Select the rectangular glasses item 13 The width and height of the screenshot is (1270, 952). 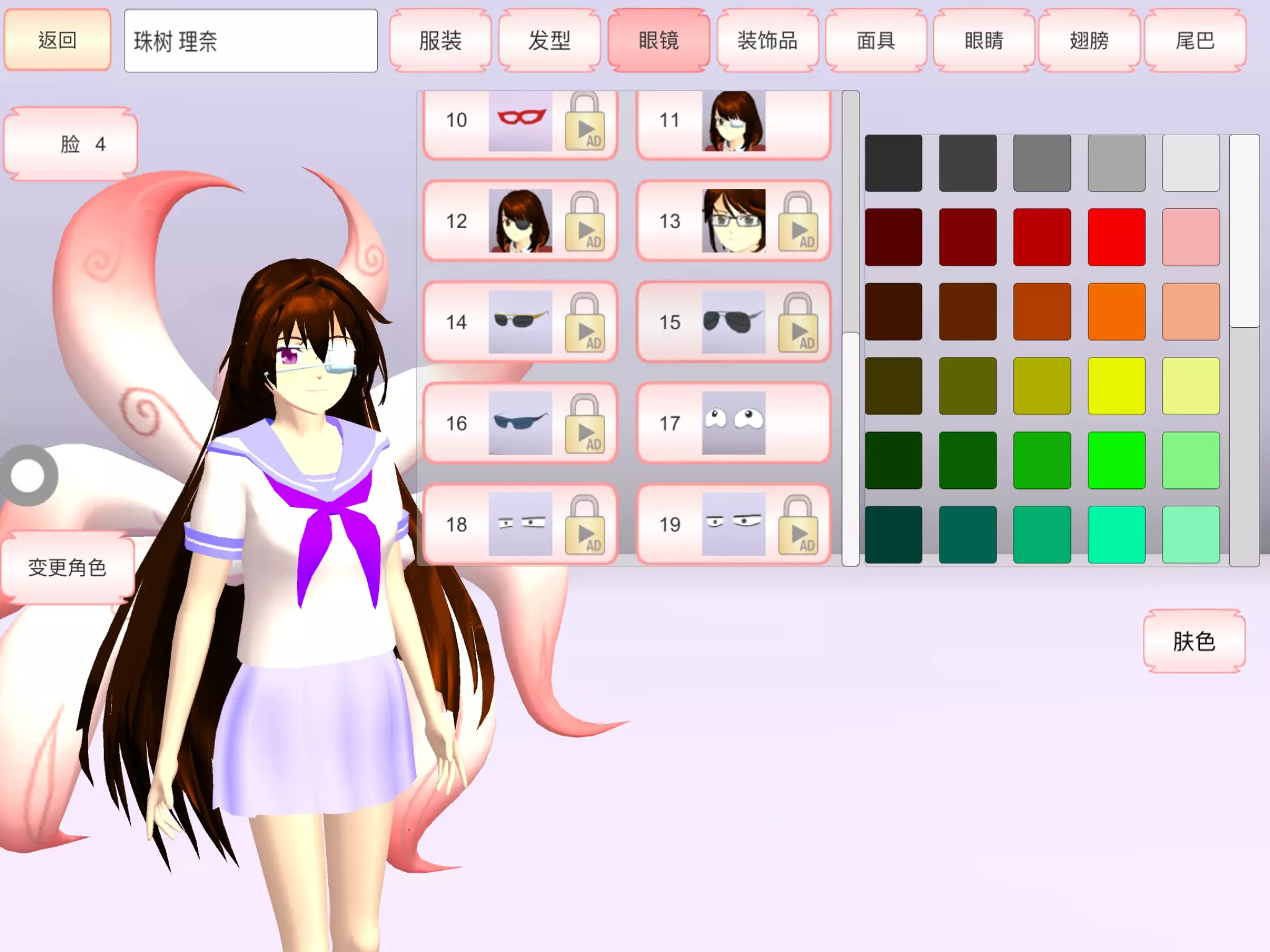733,221
